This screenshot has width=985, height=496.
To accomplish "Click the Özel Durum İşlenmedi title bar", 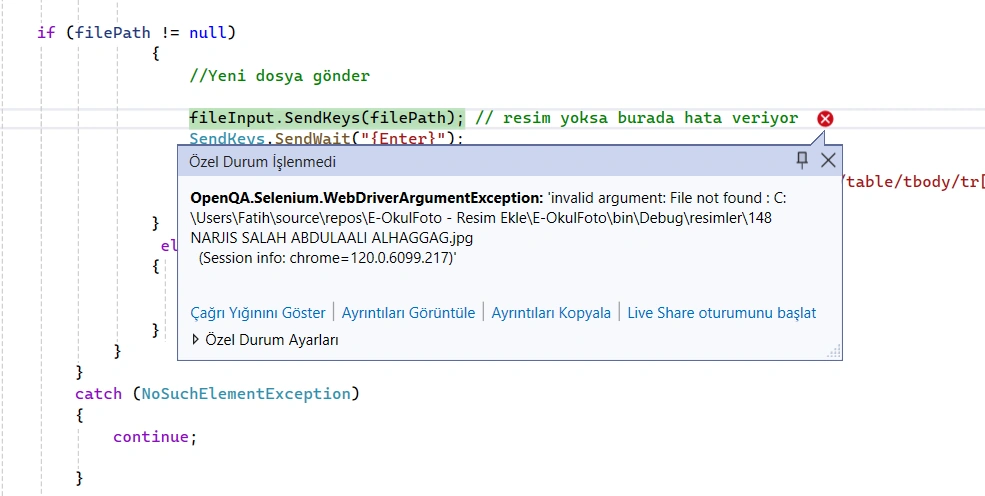I will [484, 161].
